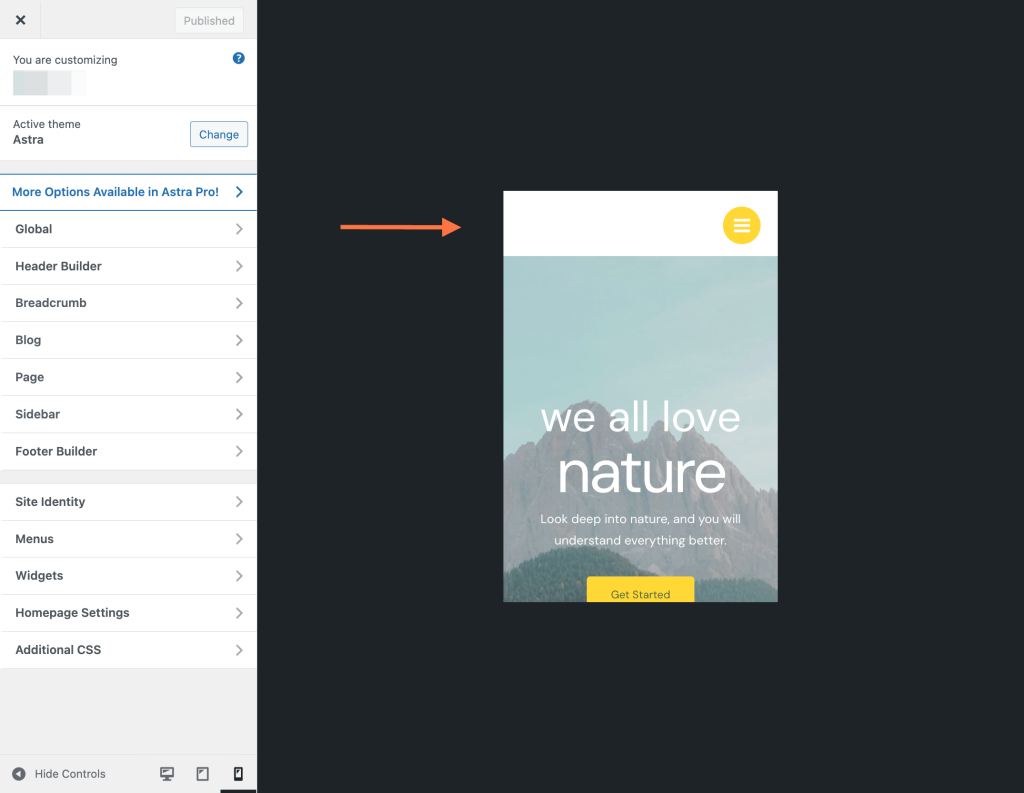The height and width of the screenshot is (793, 1024).
Task: Open the Sidebar section
Action: (x=128, y=414)
